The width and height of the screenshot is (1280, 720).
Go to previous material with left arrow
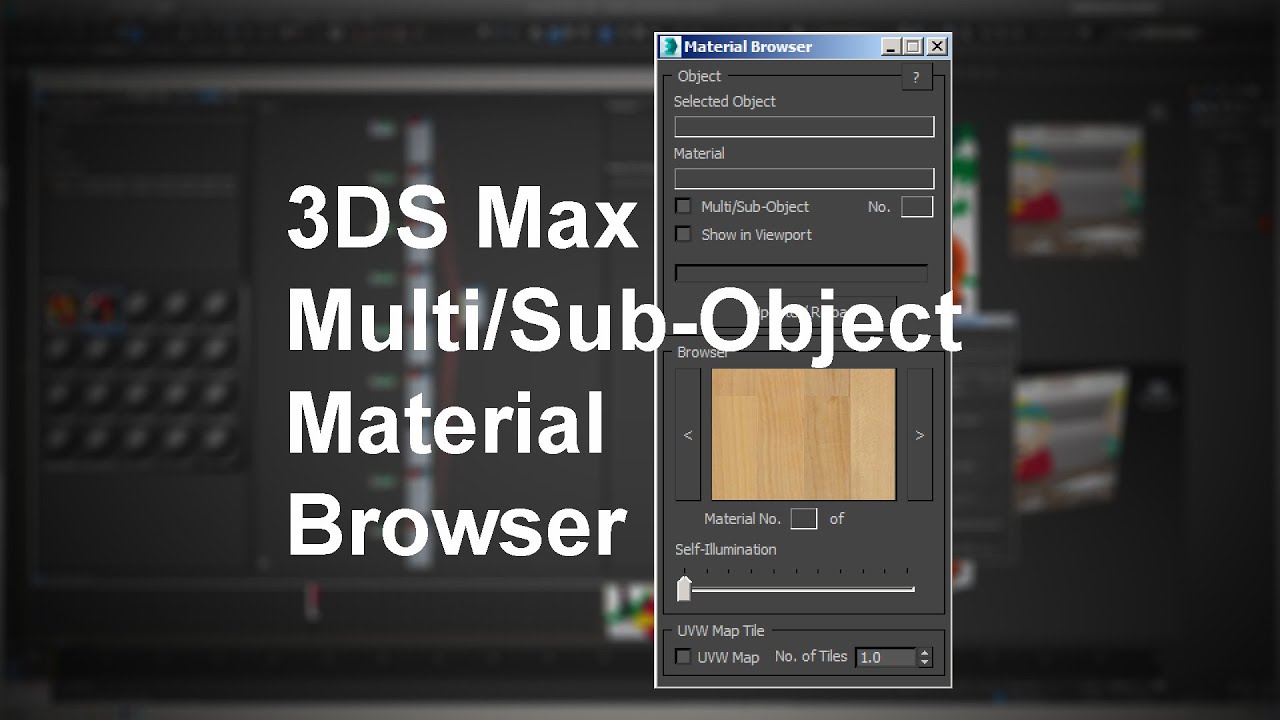(x=688, y=435)
